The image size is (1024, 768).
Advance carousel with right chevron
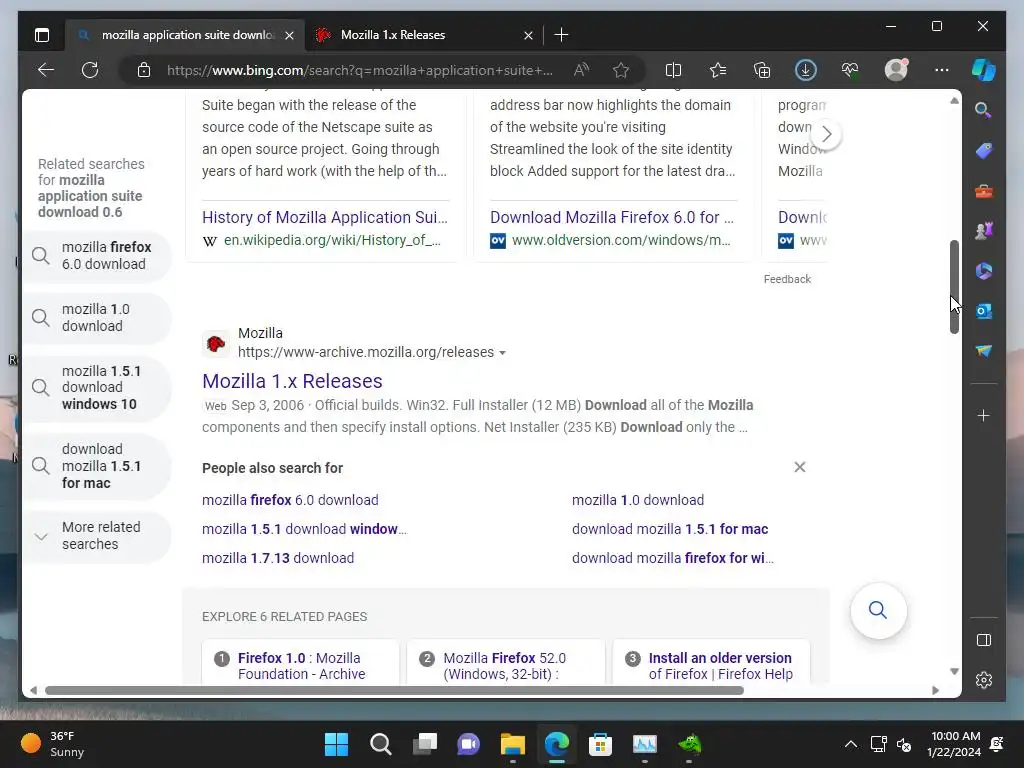point(826,134)
